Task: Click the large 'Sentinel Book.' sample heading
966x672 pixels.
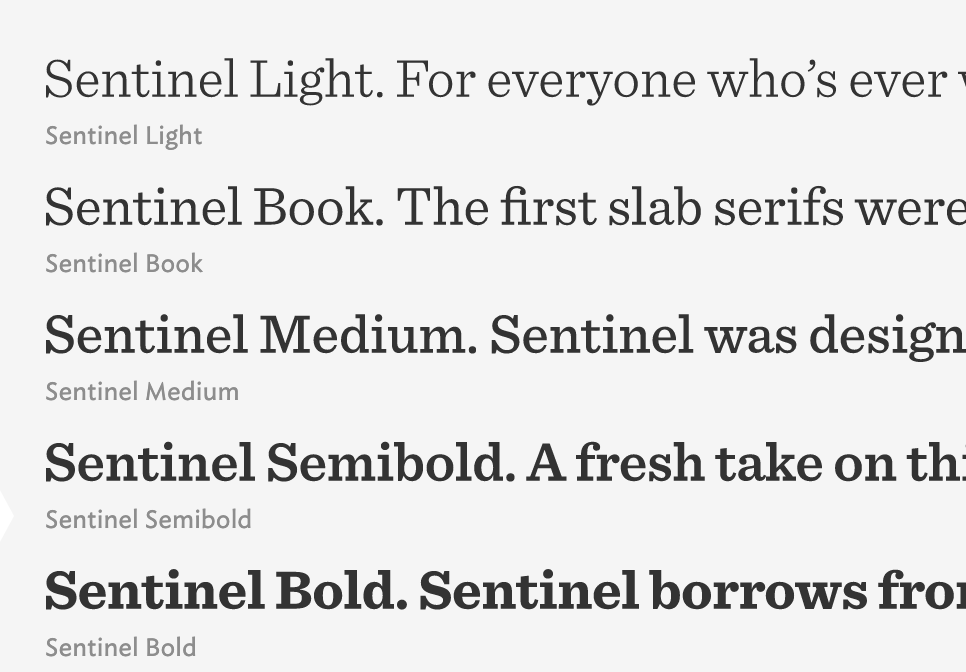Action: pos(213,208)
